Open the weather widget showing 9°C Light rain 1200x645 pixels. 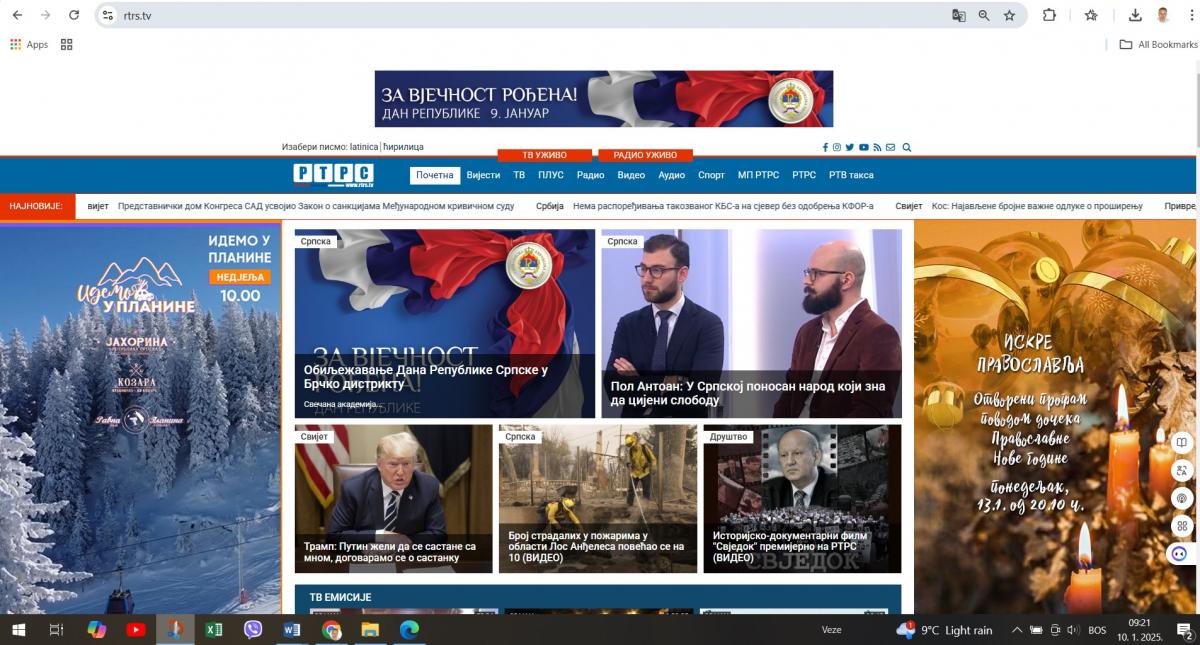coord(944,630)
